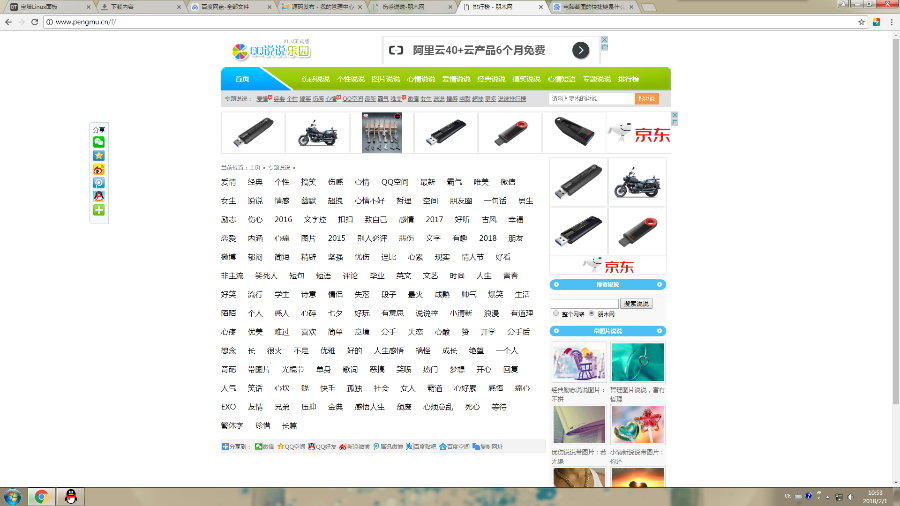This screenshot has height=506, width=900.
Task: Bookmark this page with the star icon
Action: 862,22
